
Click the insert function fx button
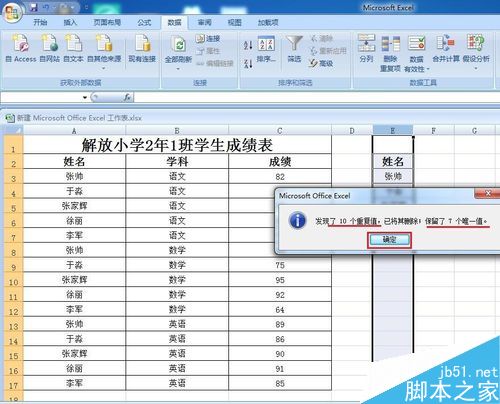[127, 97]
